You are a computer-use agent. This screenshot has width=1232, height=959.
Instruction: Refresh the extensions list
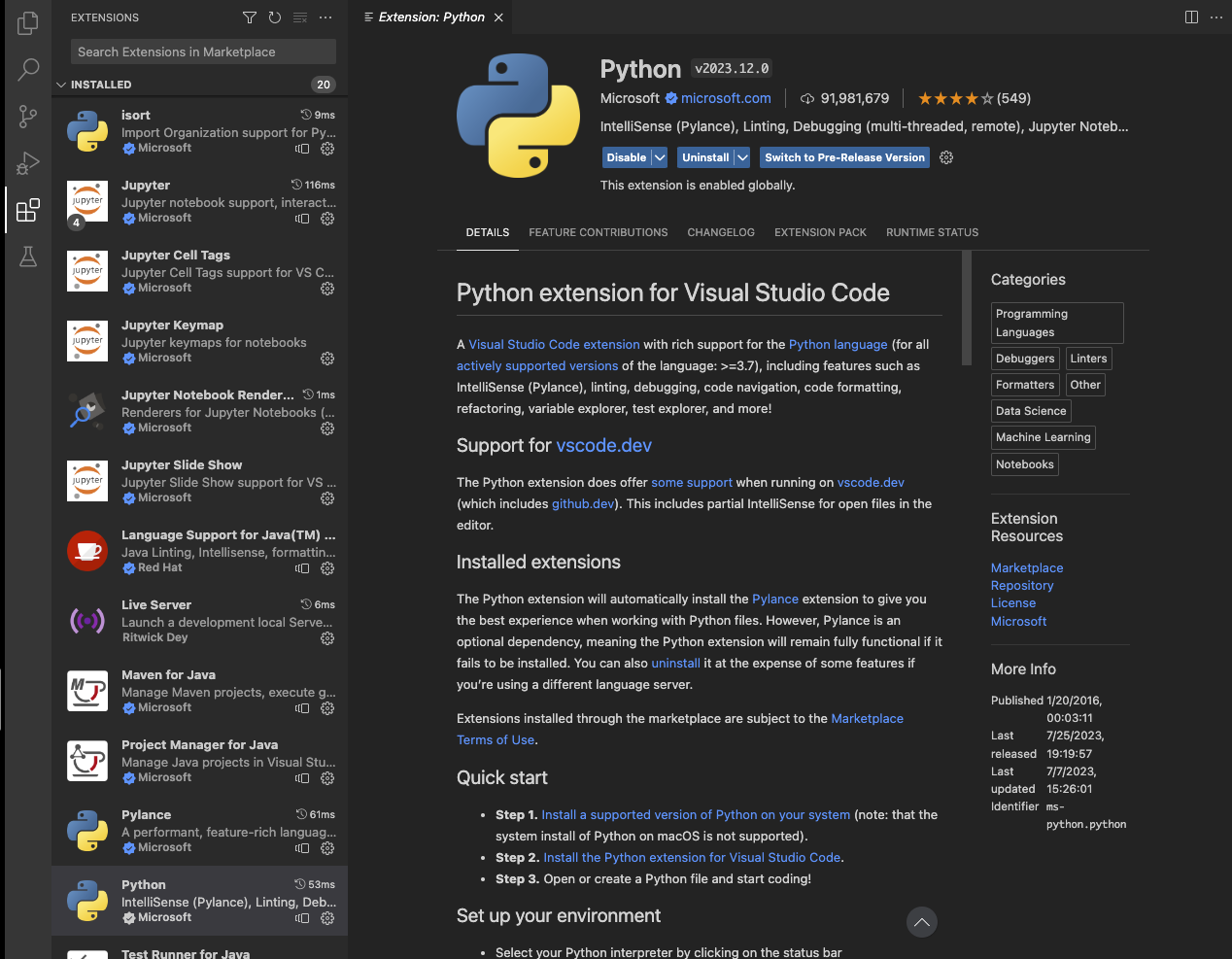pyautogui.click(x=275, y=17)
